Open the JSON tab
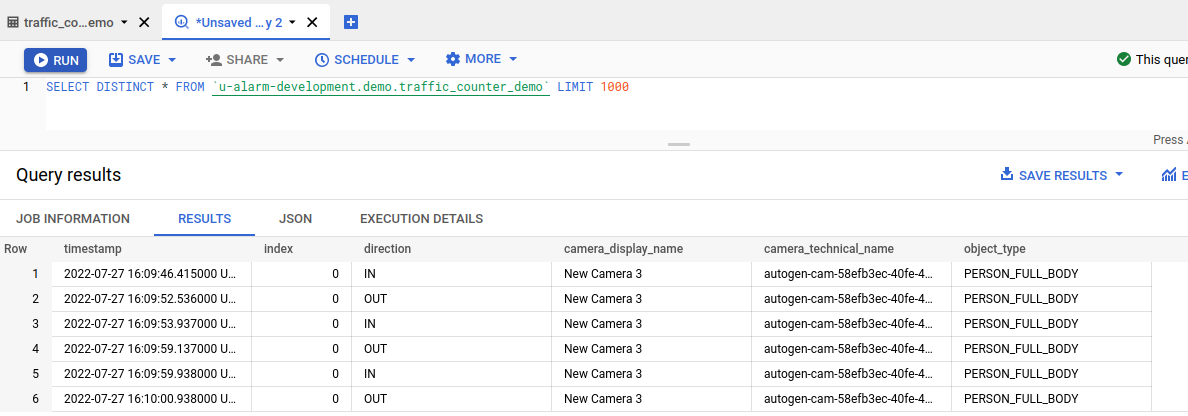1188x416 pixels. tap(295, 219)
